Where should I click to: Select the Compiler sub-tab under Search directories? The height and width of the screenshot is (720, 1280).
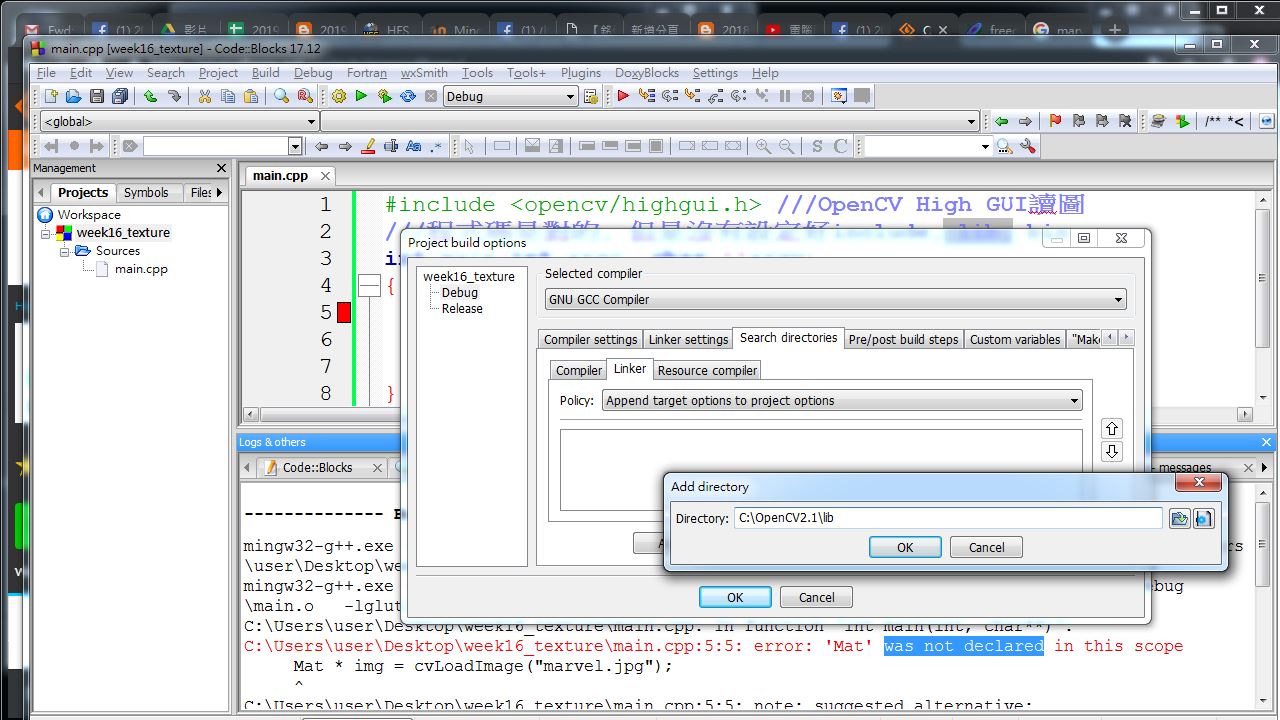click(x=579, y=370)
